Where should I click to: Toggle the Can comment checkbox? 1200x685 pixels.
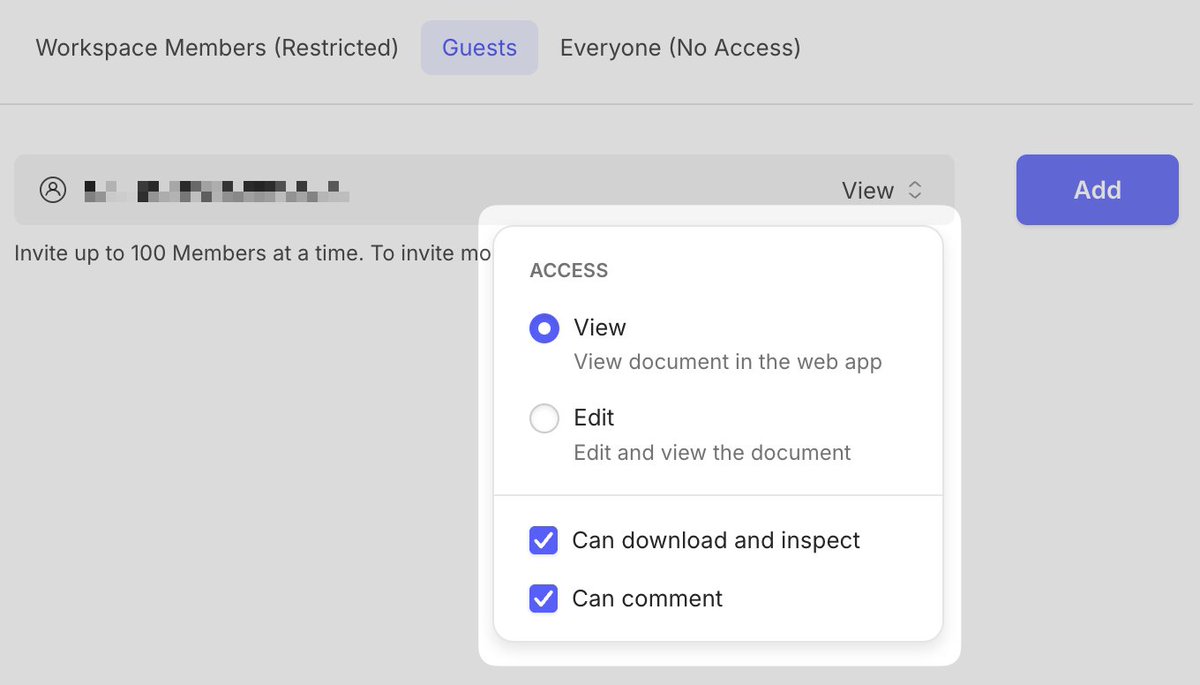[543, 599]
